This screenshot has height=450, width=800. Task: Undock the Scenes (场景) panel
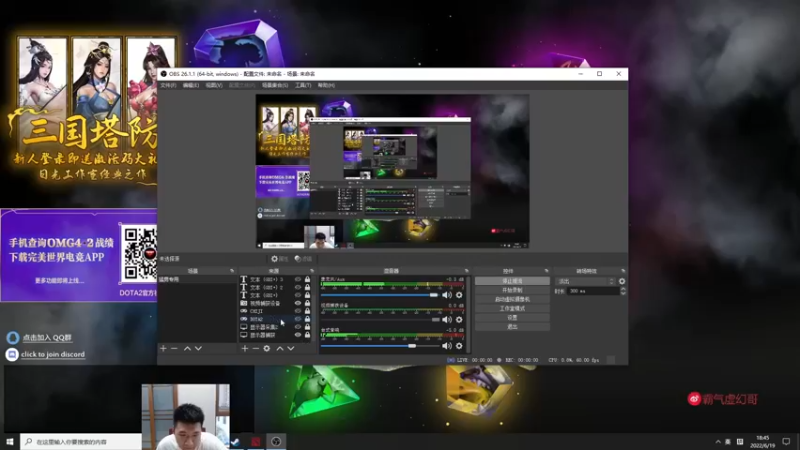click(232, 271)
